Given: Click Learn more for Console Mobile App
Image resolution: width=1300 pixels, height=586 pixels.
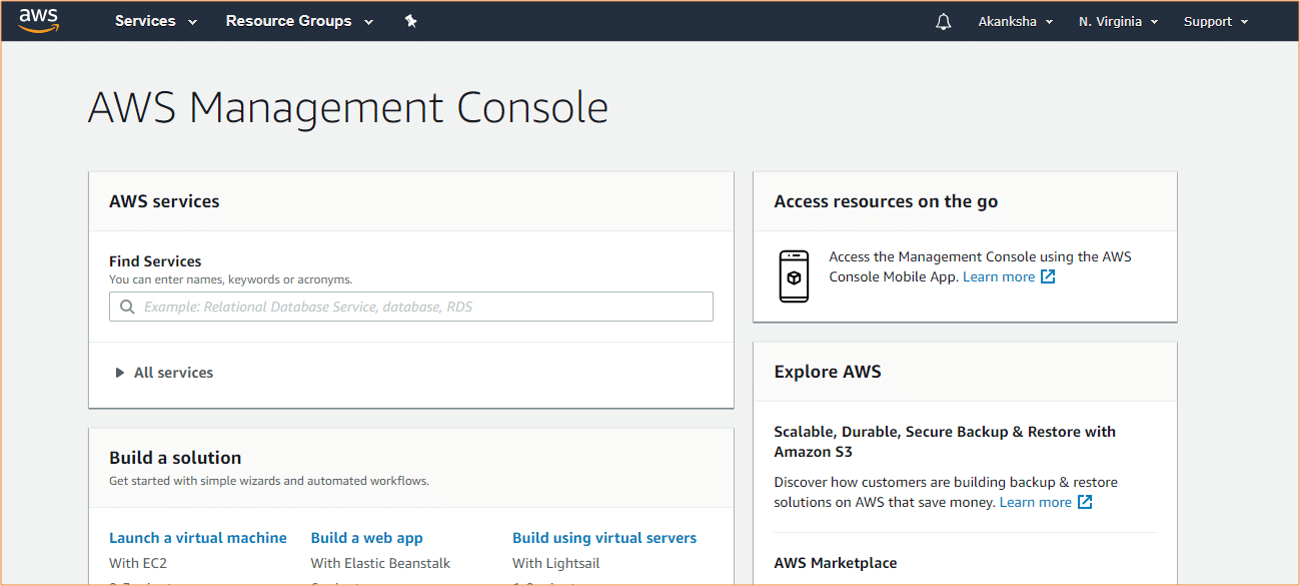Looking at the screenshot, I should click(998, 277).
